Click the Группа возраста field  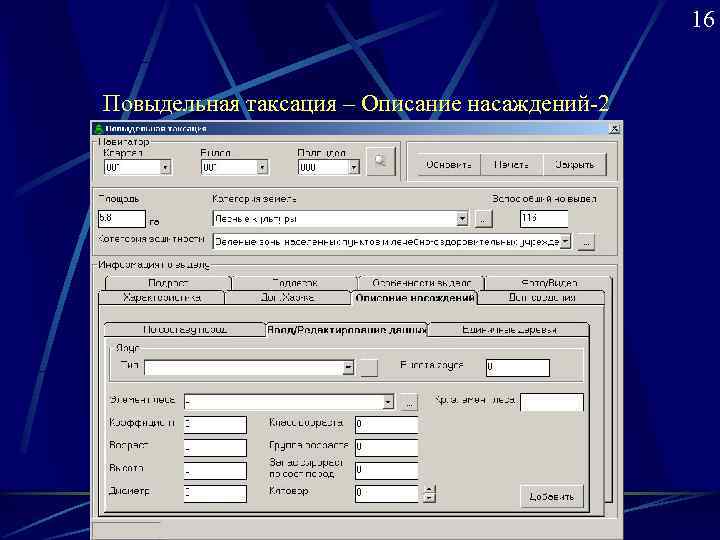[x=387, y=447]
